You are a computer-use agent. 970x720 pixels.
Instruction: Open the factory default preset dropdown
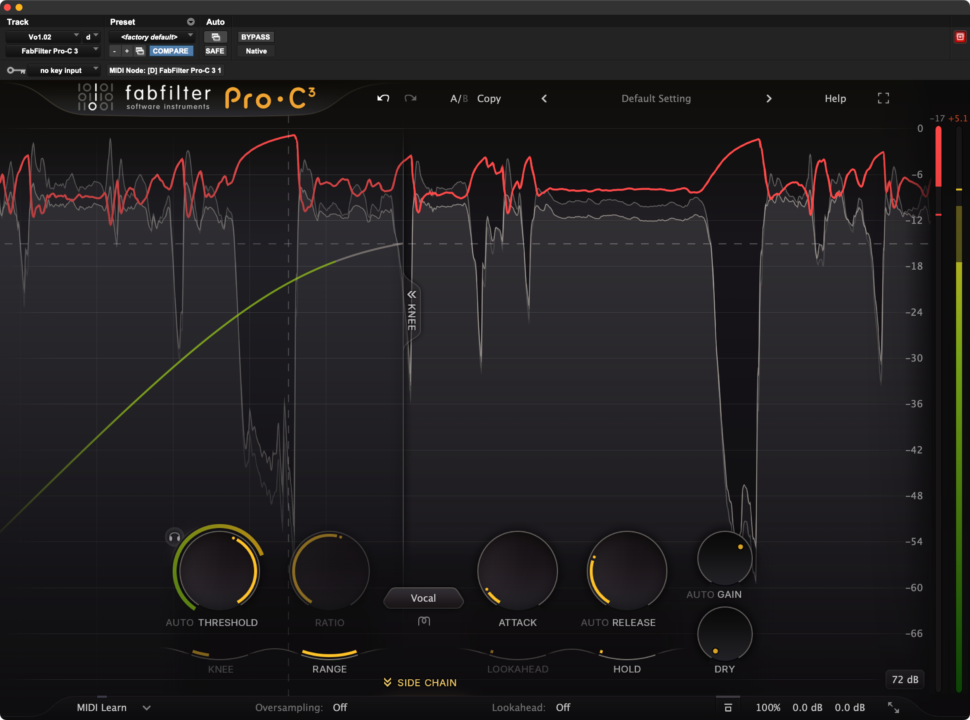pos(149,37)
